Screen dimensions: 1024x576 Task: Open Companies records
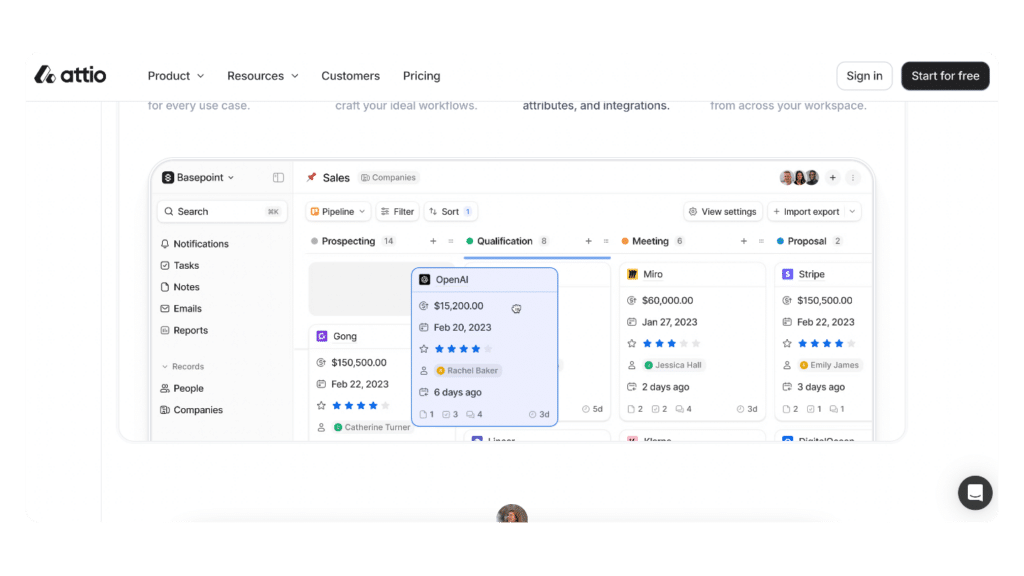191,409
